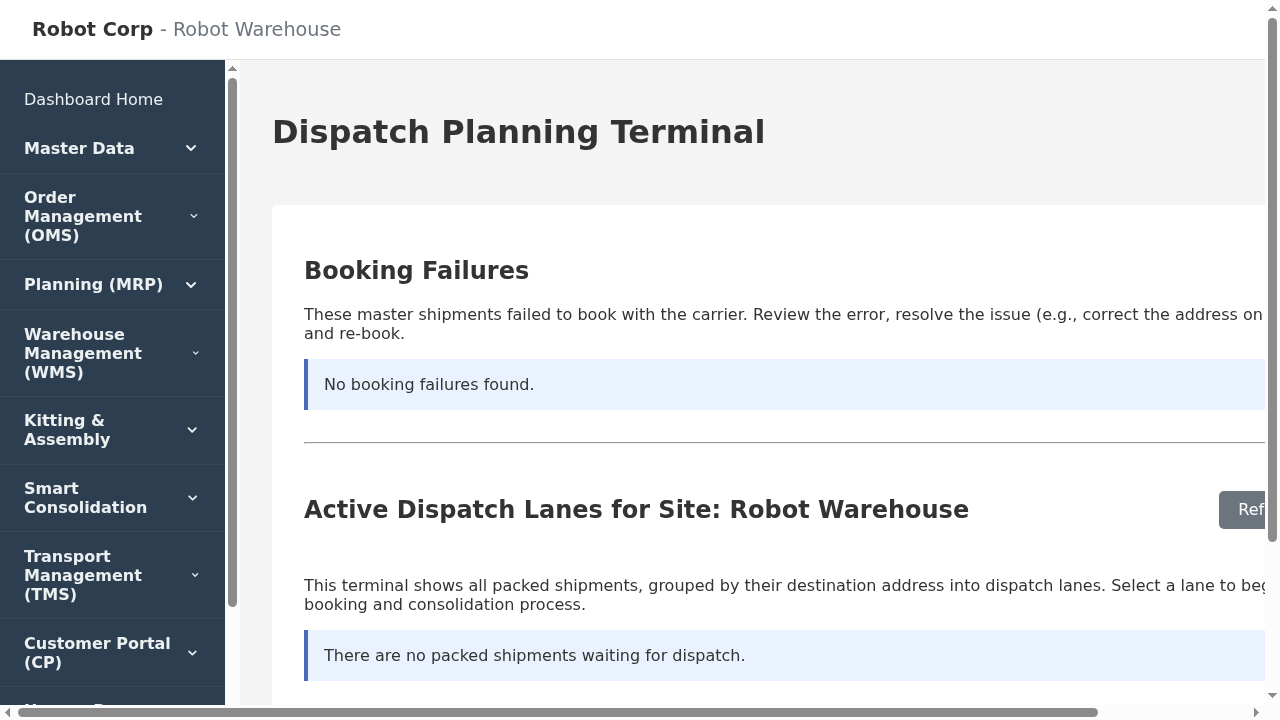
Task: Click the Kitting & Assembly chevron icon
Action: pos(191,430)
